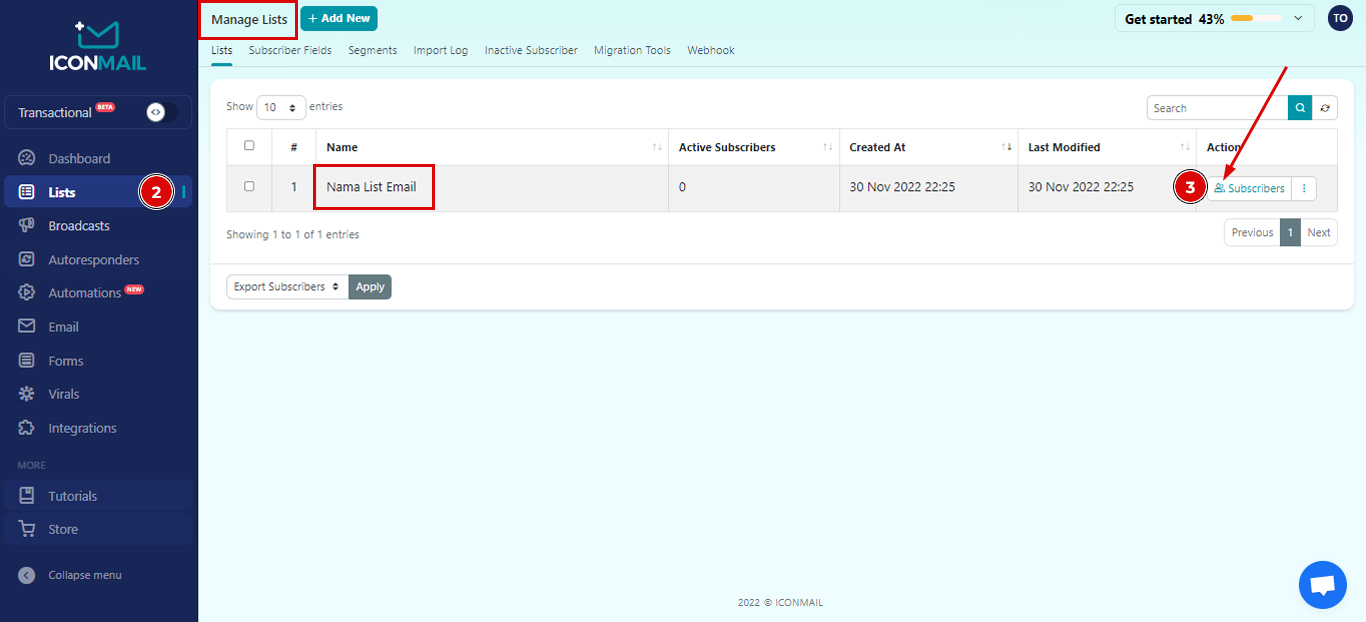Check the select-all header checkbox
Screen dimensions: 1366x622
point(249,146)
